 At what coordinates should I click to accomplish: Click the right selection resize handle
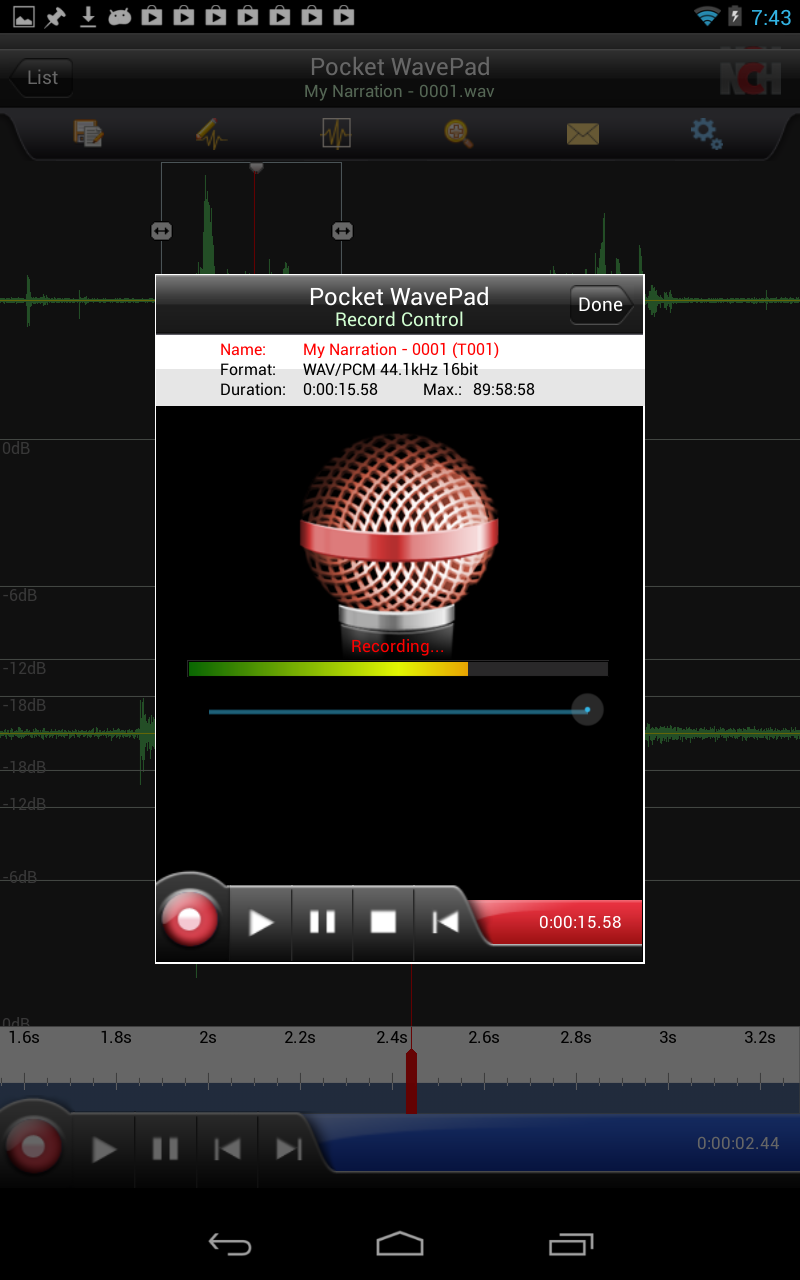click(x=342, y=231)
